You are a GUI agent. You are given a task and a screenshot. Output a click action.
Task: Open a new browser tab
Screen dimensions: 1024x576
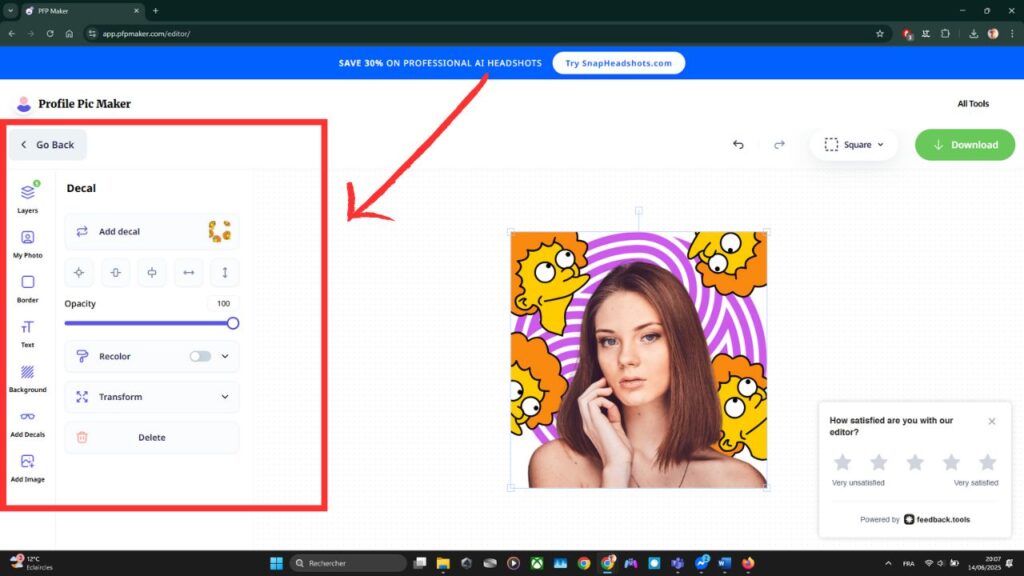[155, 10]
